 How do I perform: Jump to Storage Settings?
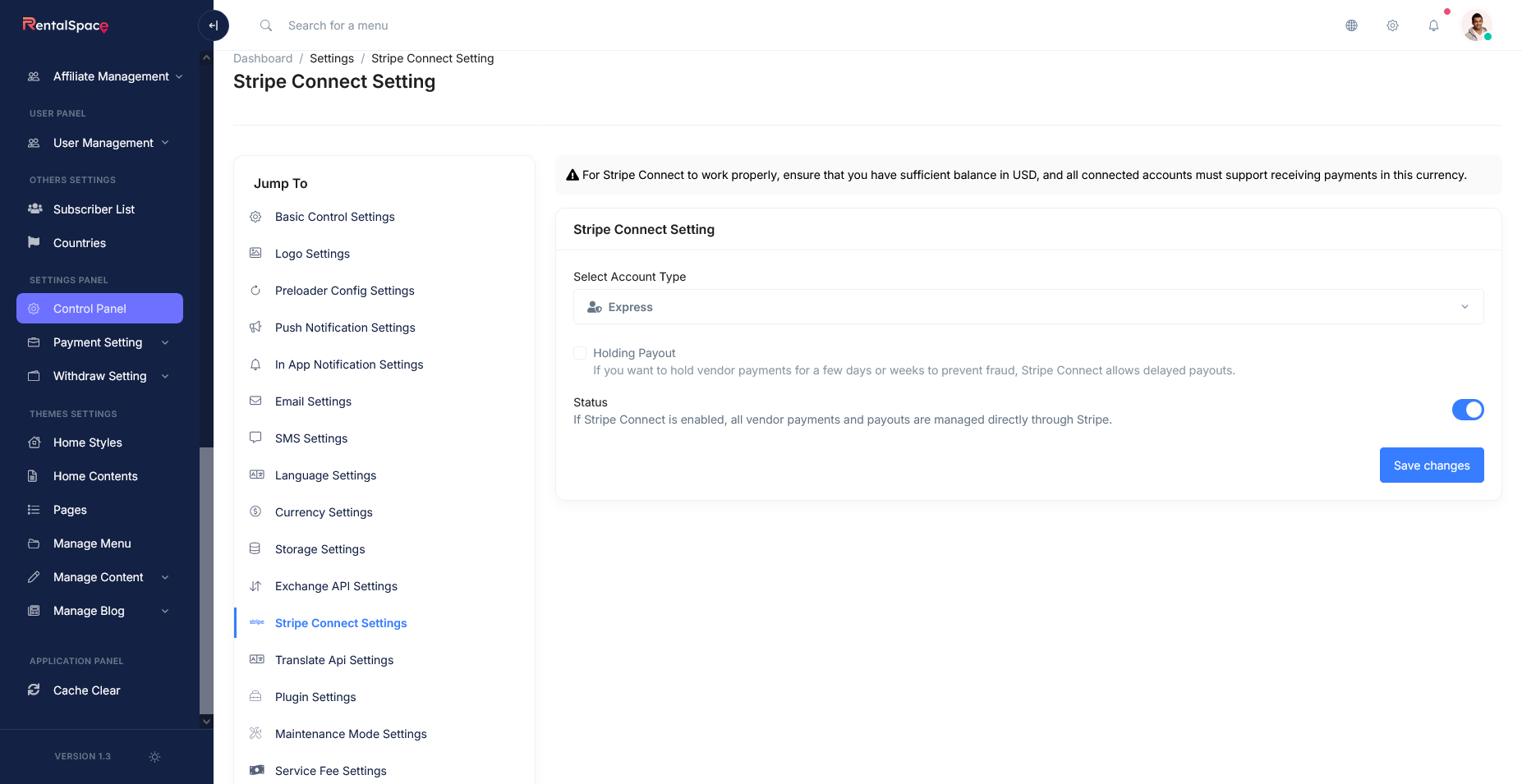pos(320,549)
